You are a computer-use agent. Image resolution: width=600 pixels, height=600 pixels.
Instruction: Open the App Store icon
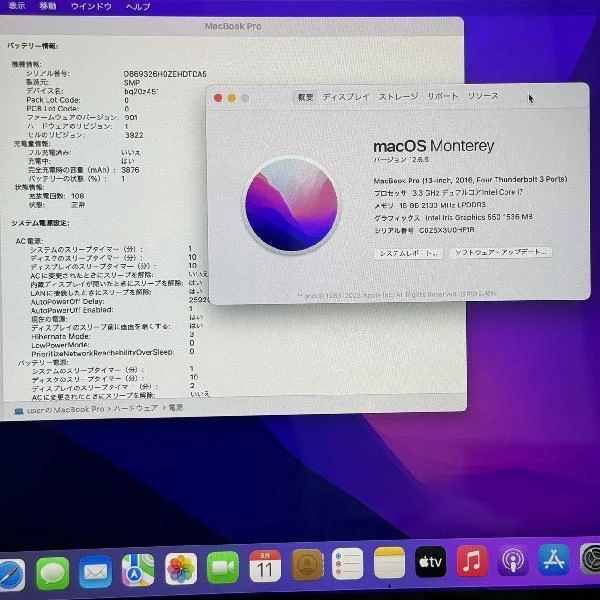tap(553, 560)
